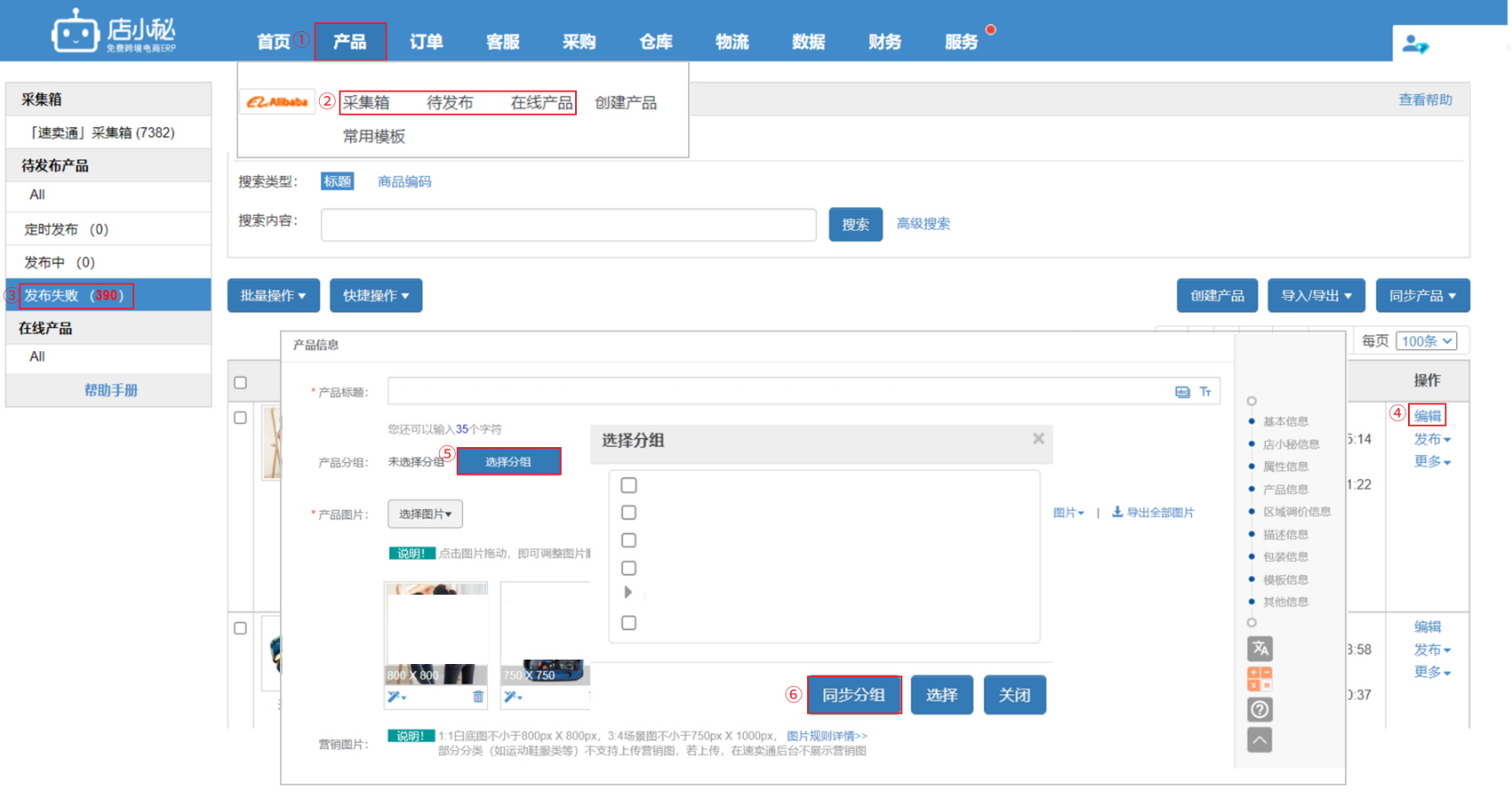
Task: Open the 订单 top menu
Action: 426,42
